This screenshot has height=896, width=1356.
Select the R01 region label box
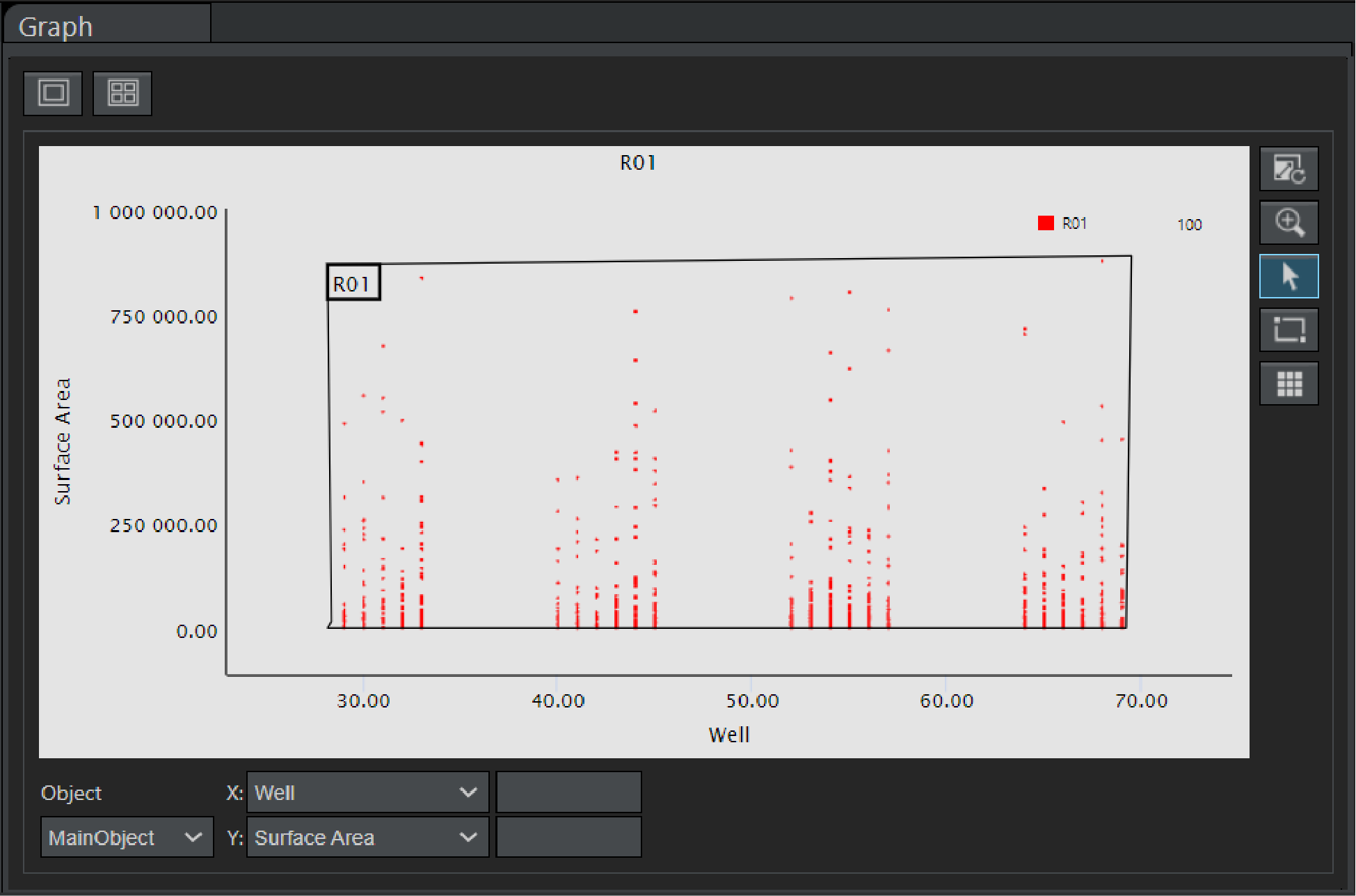(353, 283)
